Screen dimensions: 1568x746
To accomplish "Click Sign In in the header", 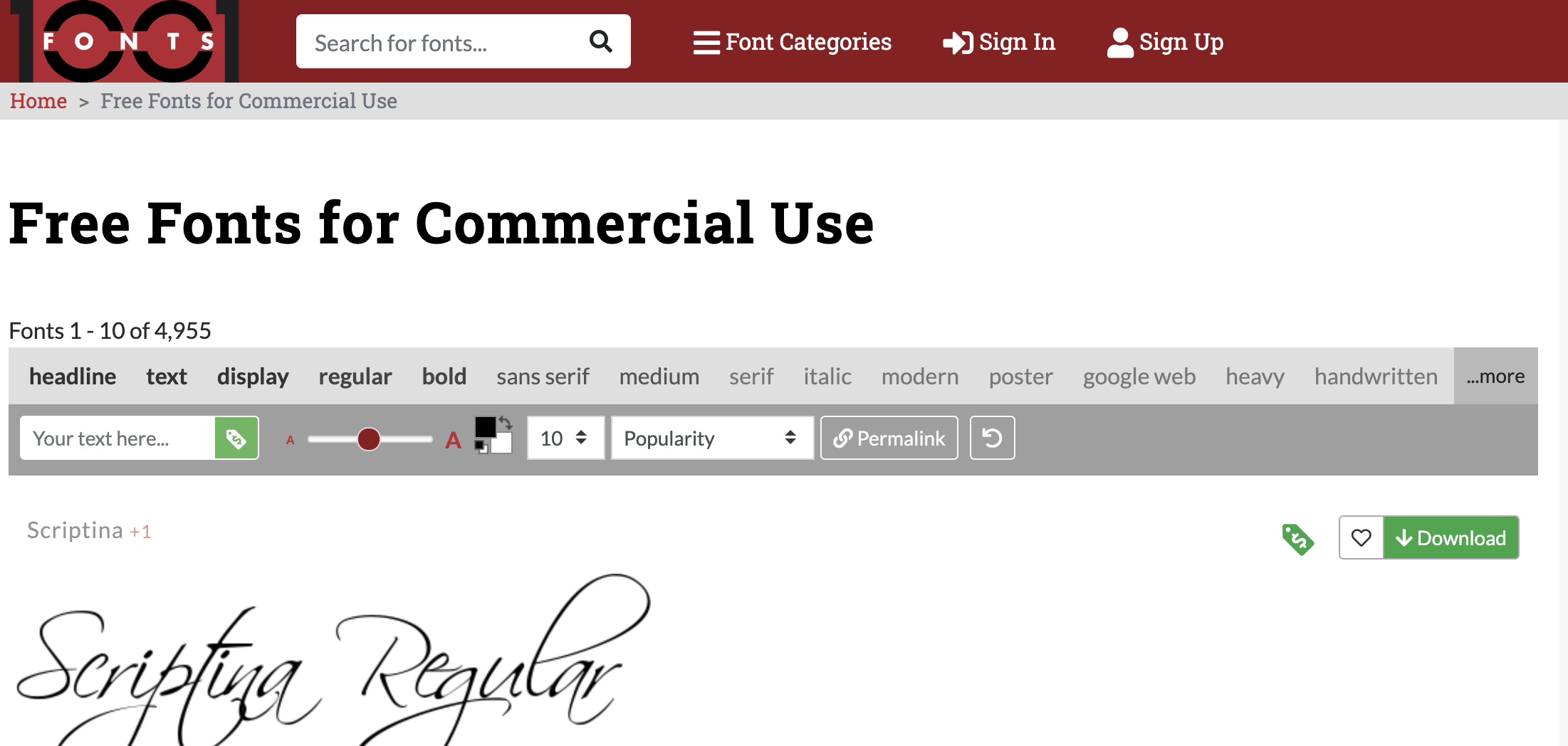I will 999,42.
